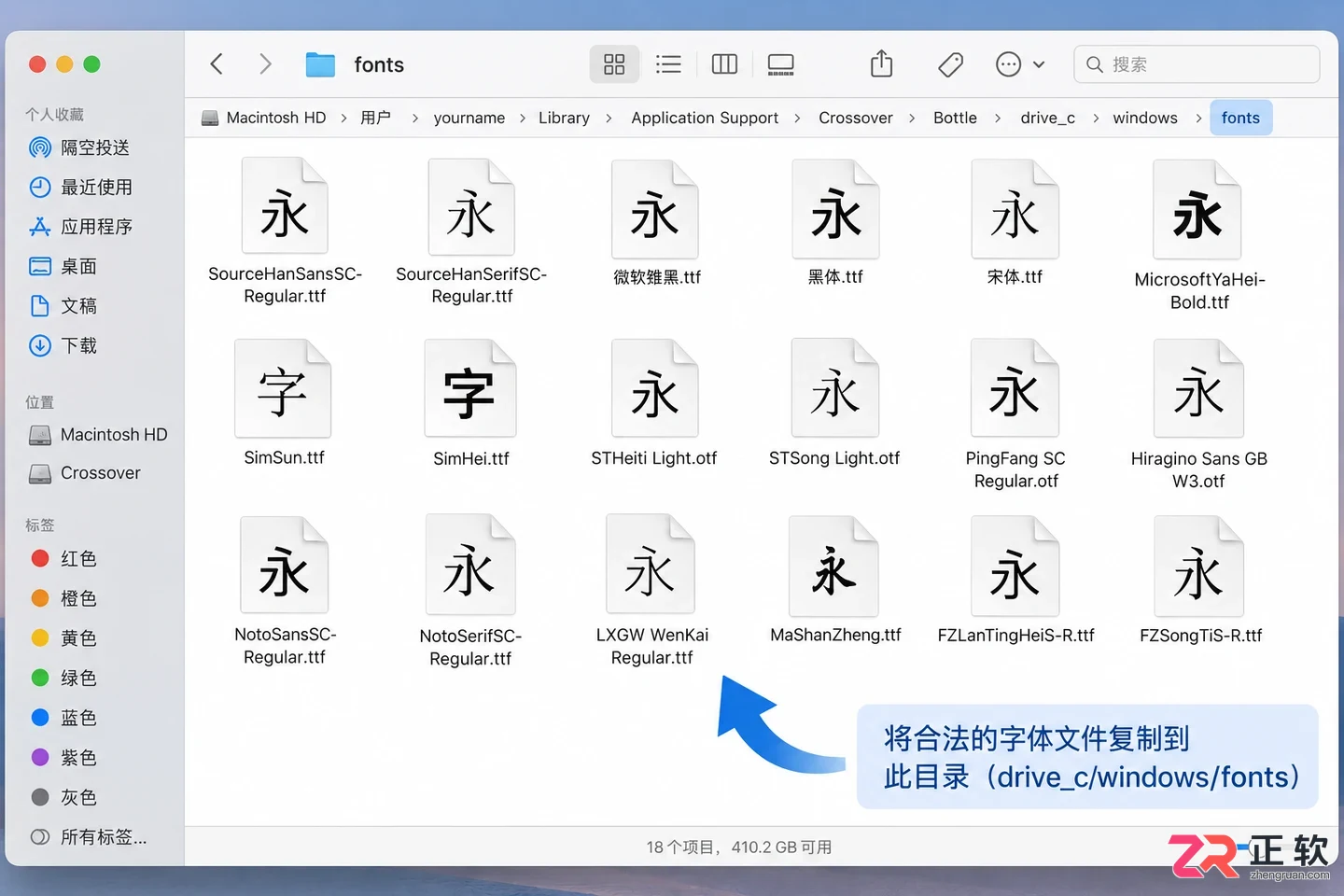The height and width of the screenshot is (896, 1344).
Task: Select MicrosoftYaHei-Bold.ttf file
Action: tap(1198, 235)
